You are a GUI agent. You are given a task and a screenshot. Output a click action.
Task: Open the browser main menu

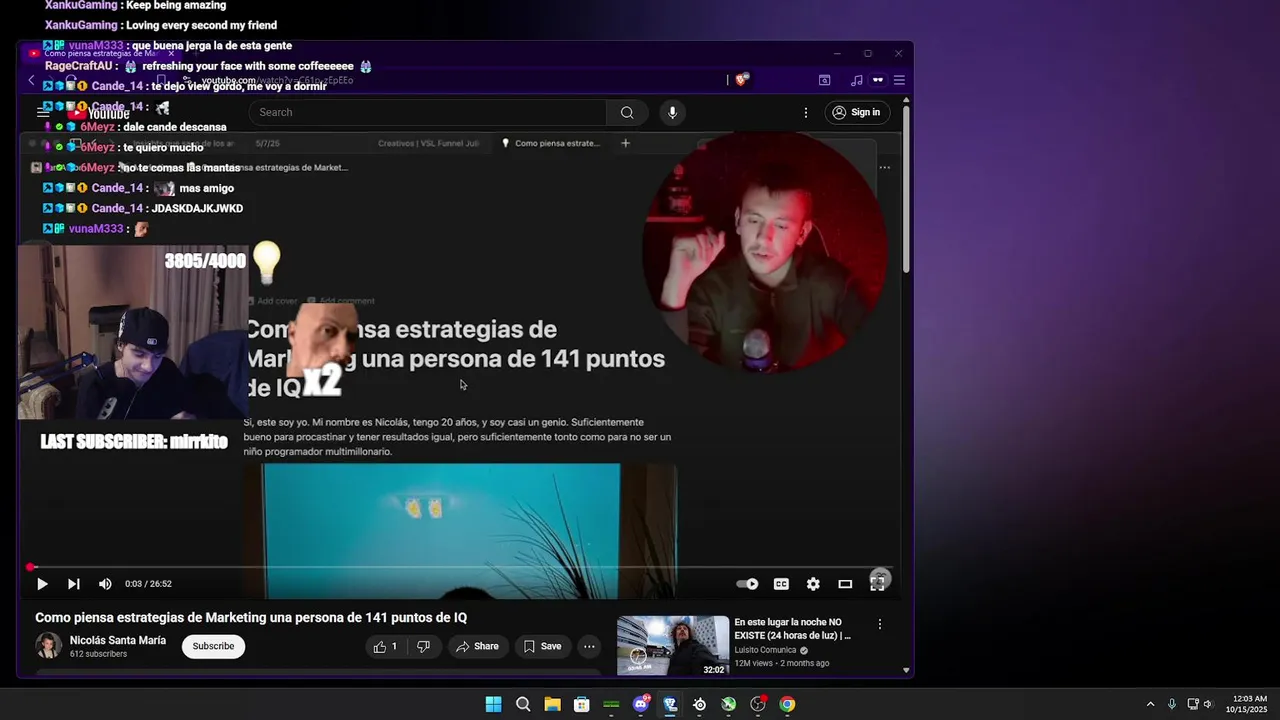click(899, 80)
